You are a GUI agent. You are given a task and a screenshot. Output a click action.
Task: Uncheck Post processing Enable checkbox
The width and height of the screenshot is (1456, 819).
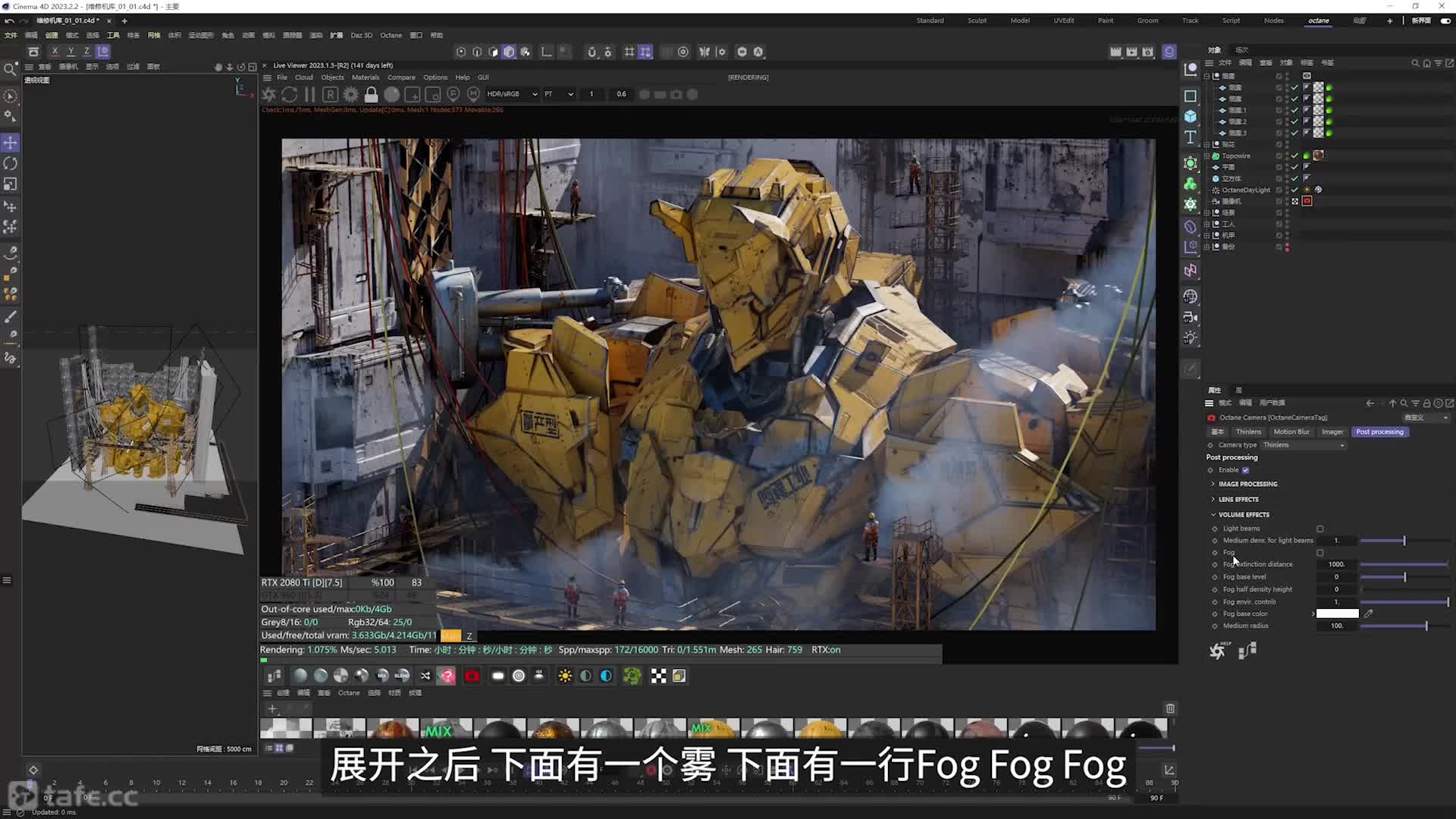click(1245, 470)
